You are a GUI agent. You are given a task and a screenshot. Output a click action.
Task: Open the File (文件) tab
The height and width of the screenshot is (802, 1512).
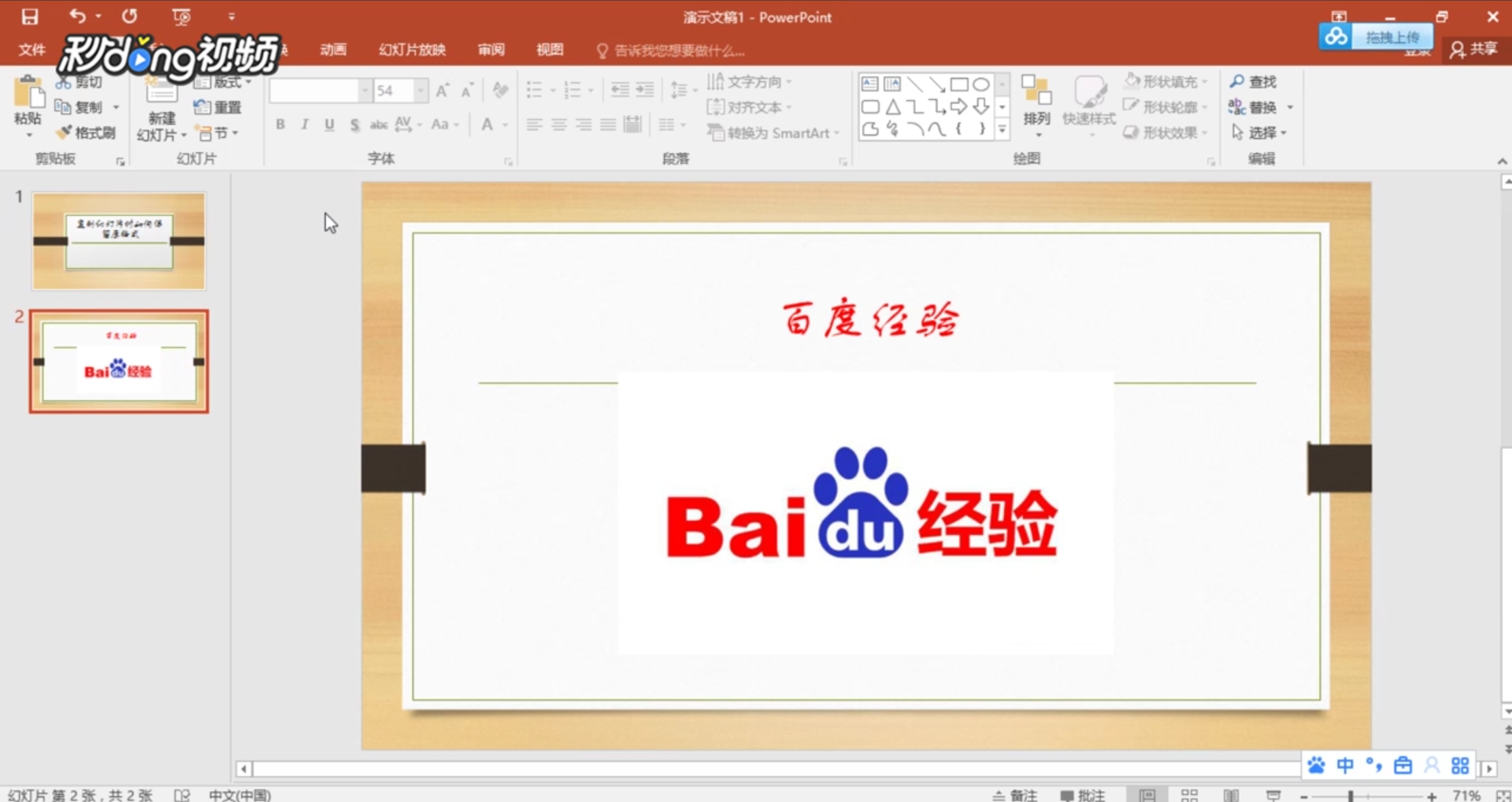[31, 50]
